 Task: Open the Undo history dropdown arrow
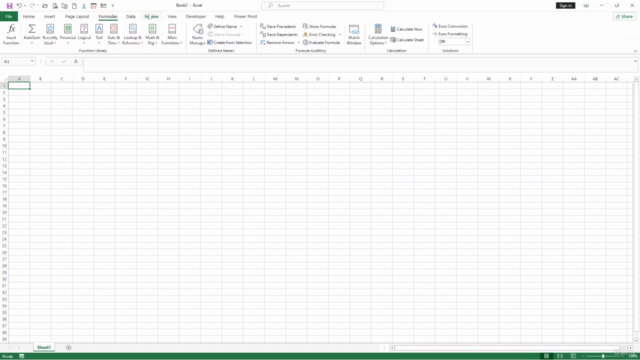pos(24,6)
